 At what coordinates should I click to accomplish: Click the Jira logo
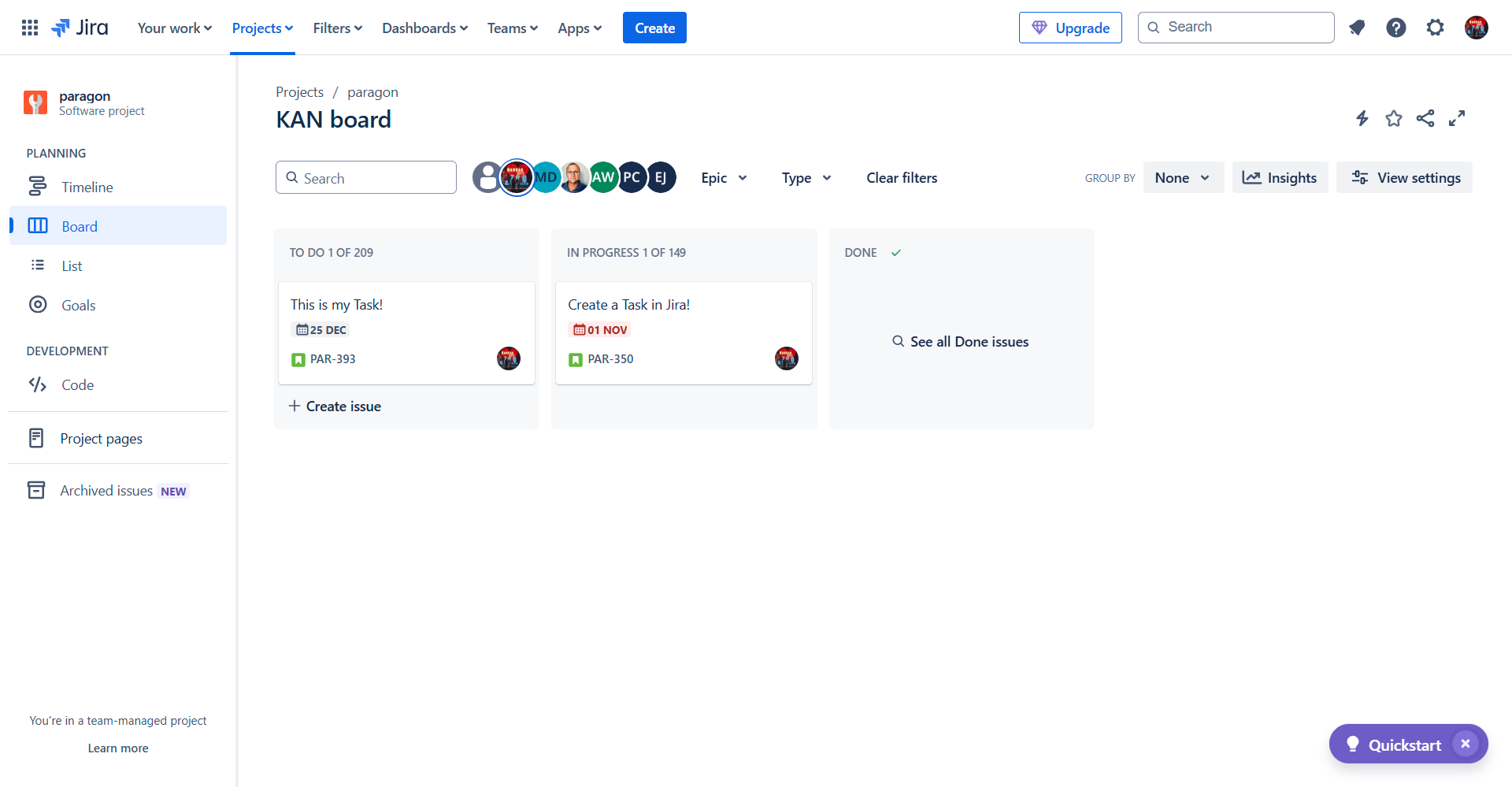coord(80,28)
